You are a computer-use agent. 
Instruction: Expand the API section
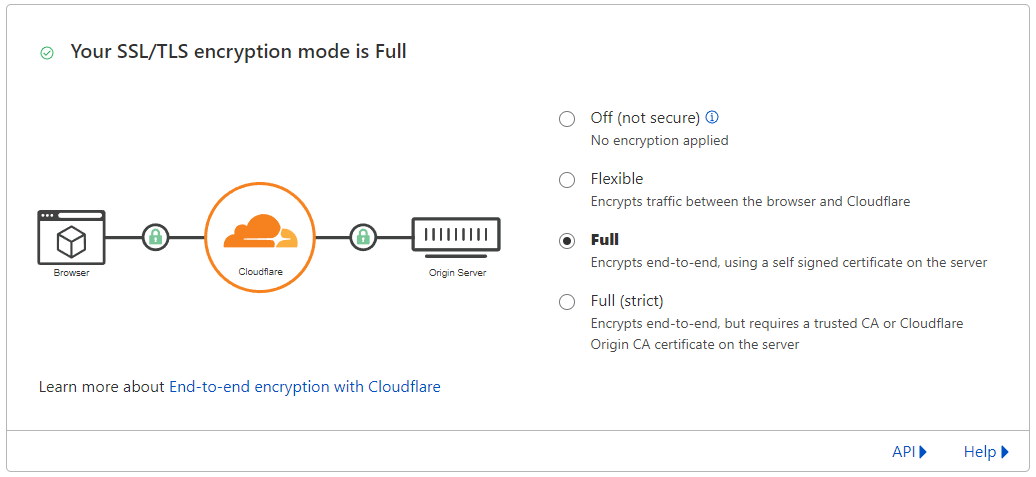coord(909,452)
